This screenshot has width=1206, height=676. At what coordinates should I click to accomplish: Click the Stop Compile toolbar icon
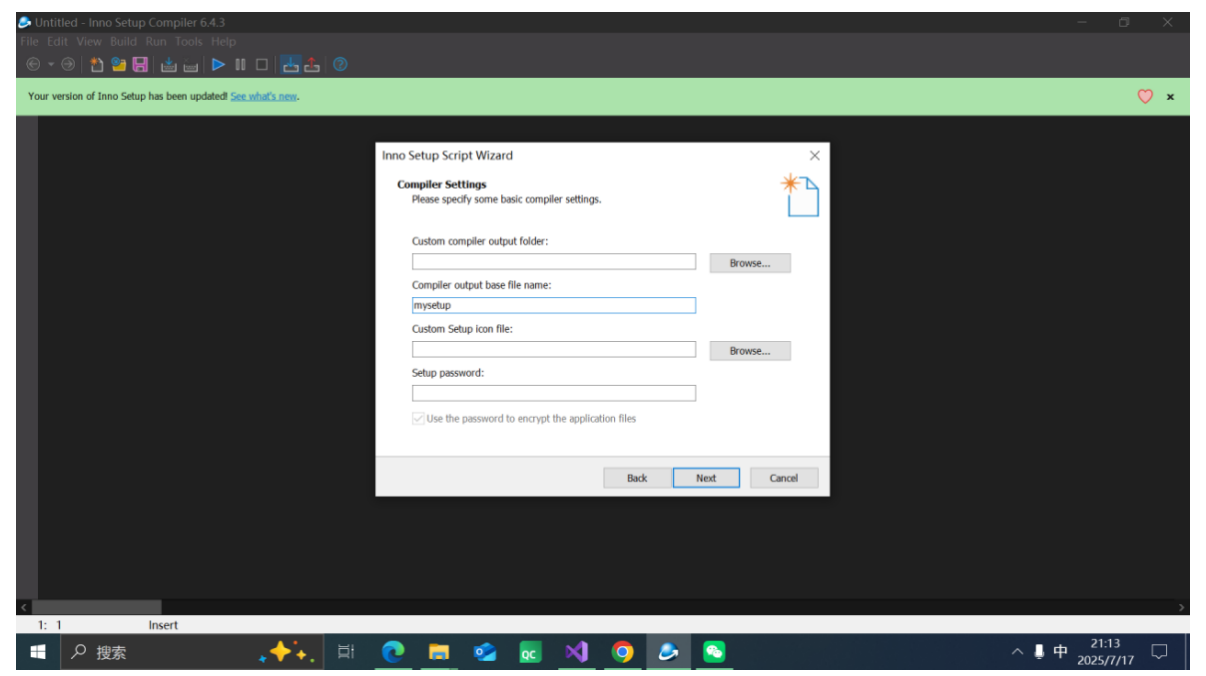click(x=190, y=64)
